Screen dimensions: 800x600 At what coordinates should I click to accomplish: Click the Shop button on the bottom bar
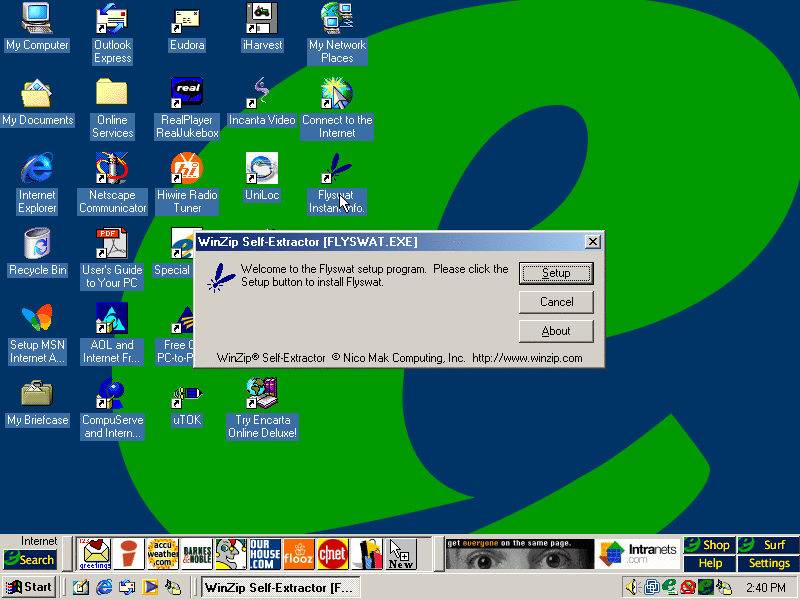709,545
